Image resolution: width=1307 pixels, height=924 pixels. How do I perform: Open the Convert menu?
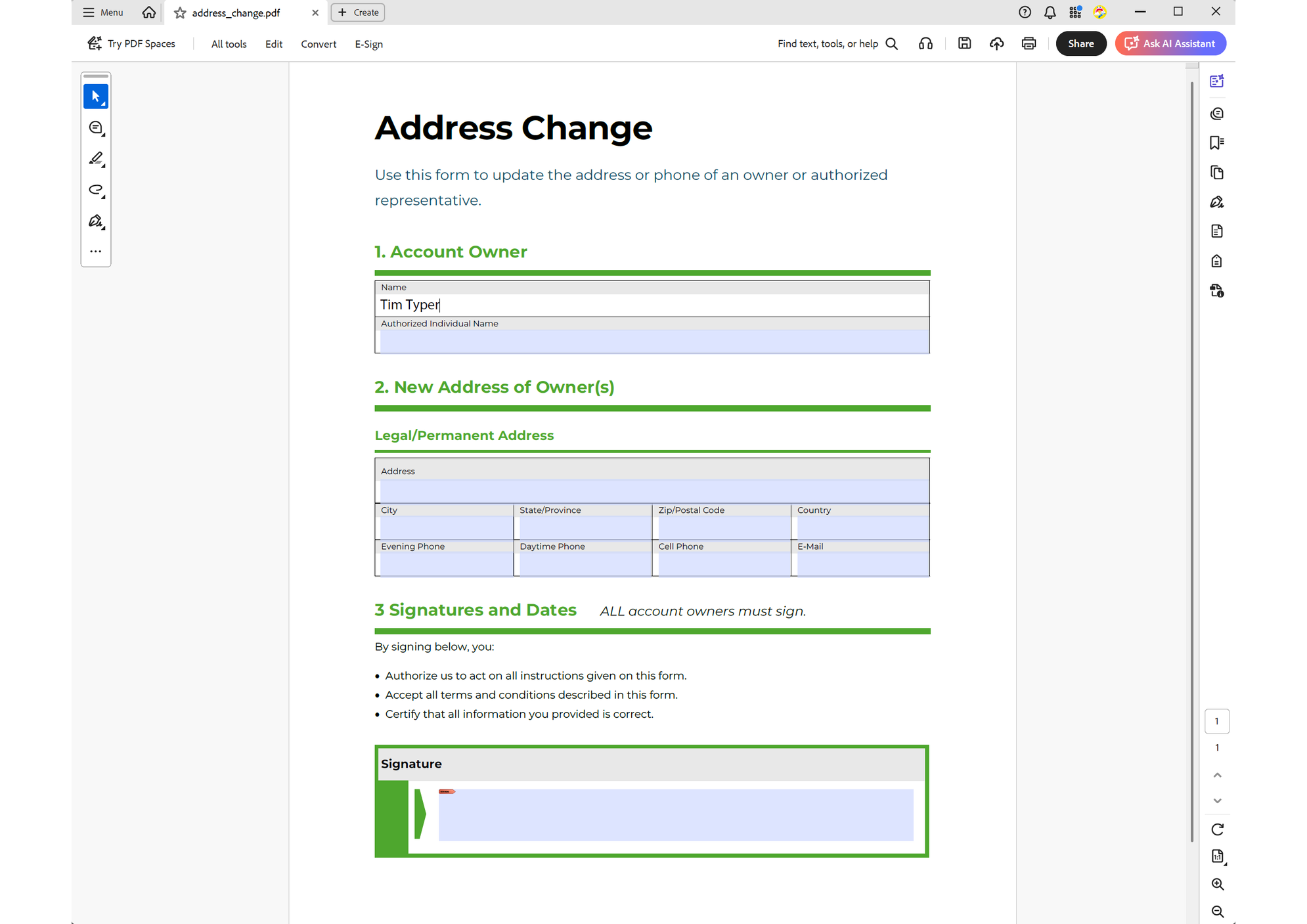(x=319, y=44)
